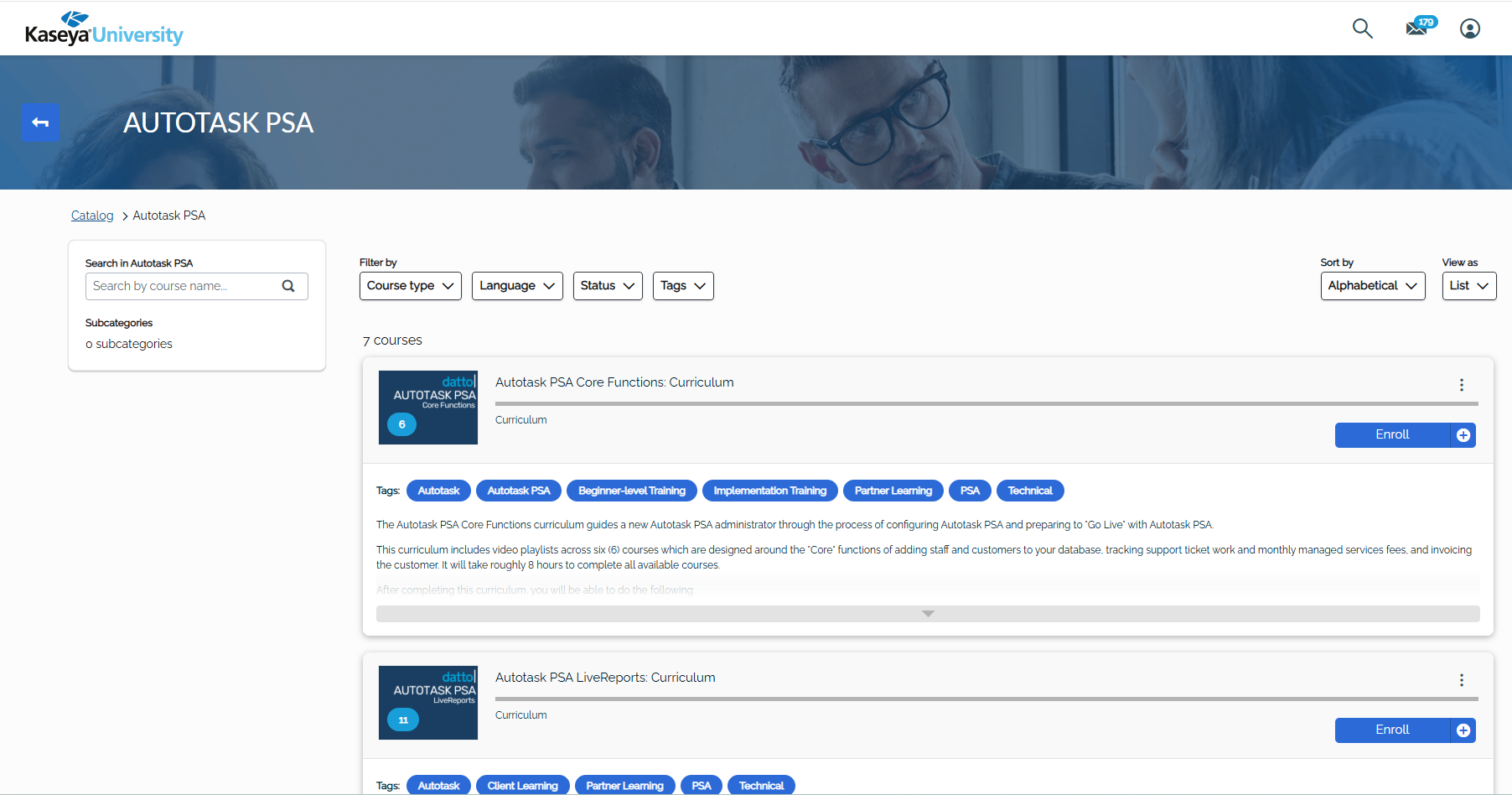Click the search magnifier icon in header
This screenshot has width=1512, height=795.
1362,29
